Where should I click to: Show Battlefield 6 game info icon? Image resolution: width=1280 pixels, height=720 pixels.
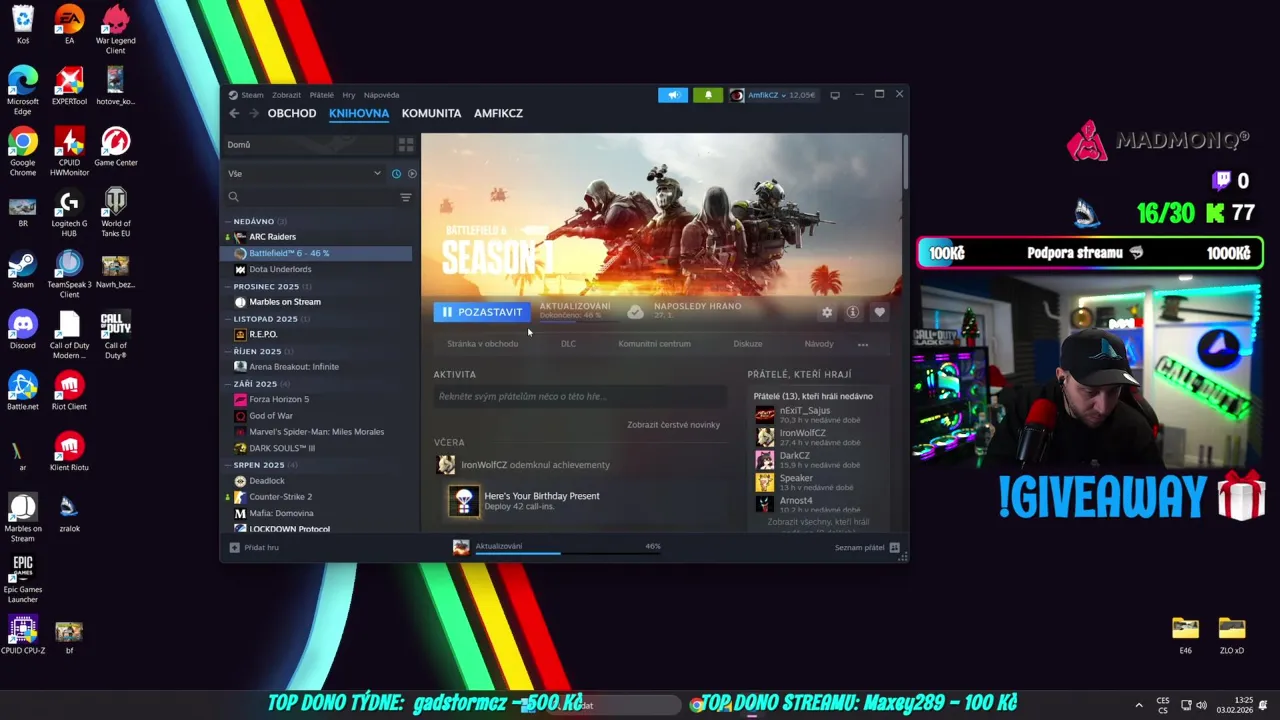click(853, 312)
